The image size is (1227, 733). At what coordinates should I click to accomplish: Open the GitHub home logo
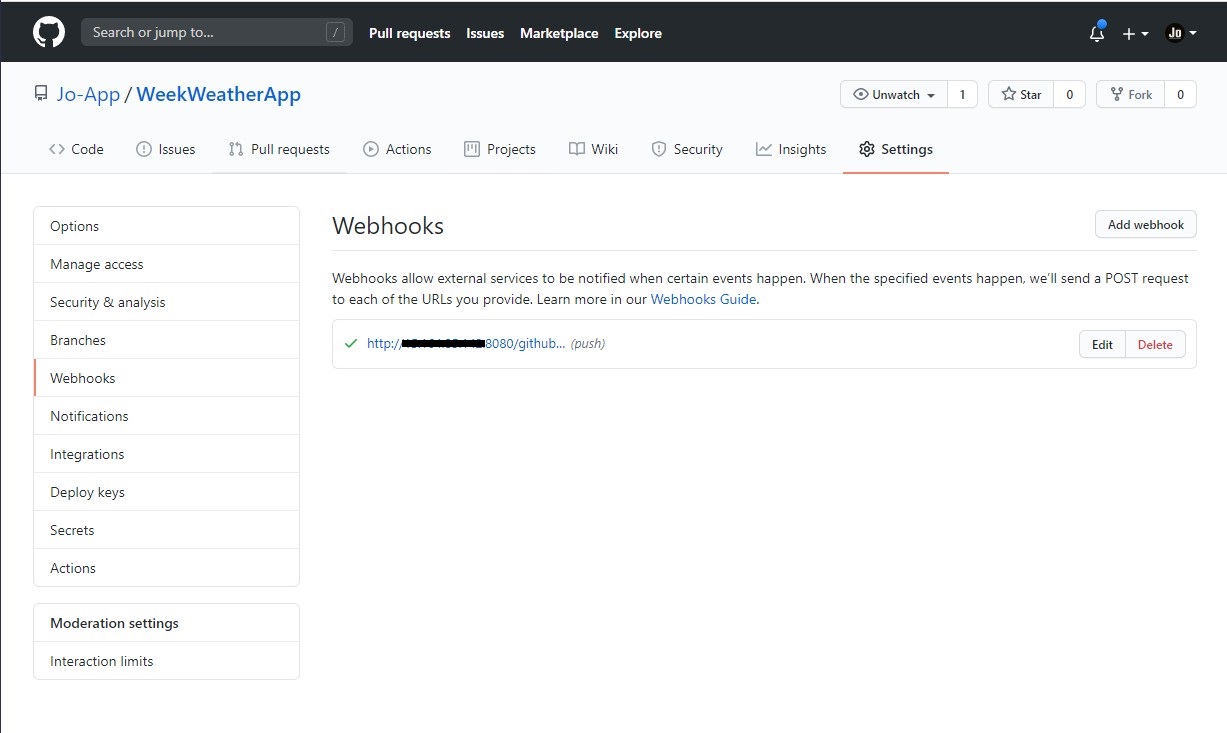(x=49, y=32)
